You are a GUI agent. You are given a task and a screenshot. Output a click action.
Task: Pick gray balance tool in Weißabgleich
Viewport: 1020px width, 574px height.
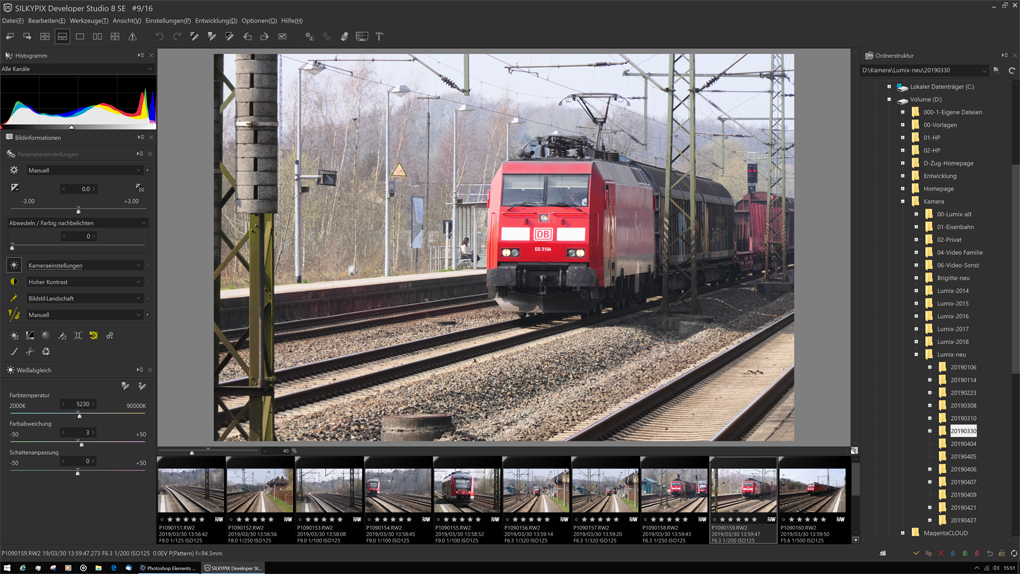pos(125,386)
